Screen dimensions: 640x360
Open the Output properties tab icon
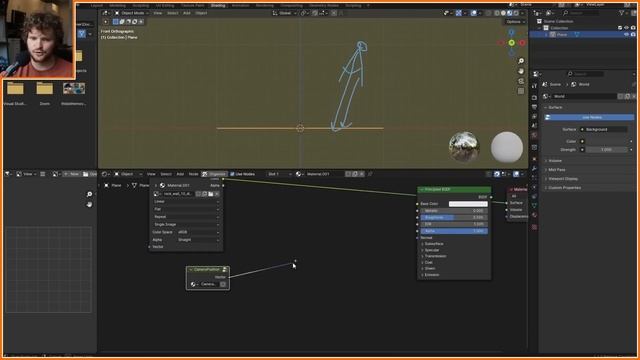(534, 107)
